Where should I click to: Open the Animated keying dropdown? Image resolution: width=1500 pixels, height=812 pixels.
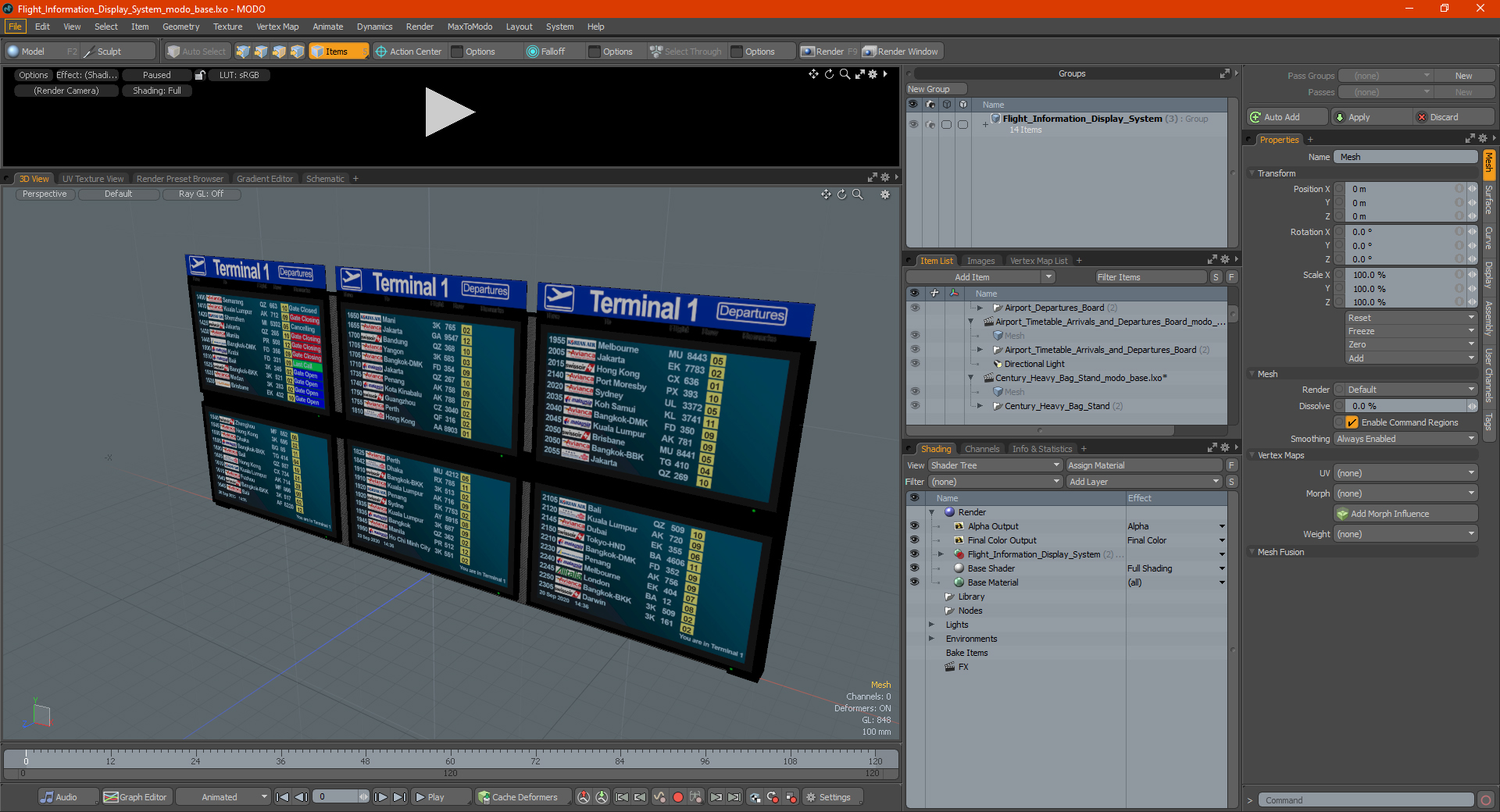pyautogui.click(x=223, y=797)
